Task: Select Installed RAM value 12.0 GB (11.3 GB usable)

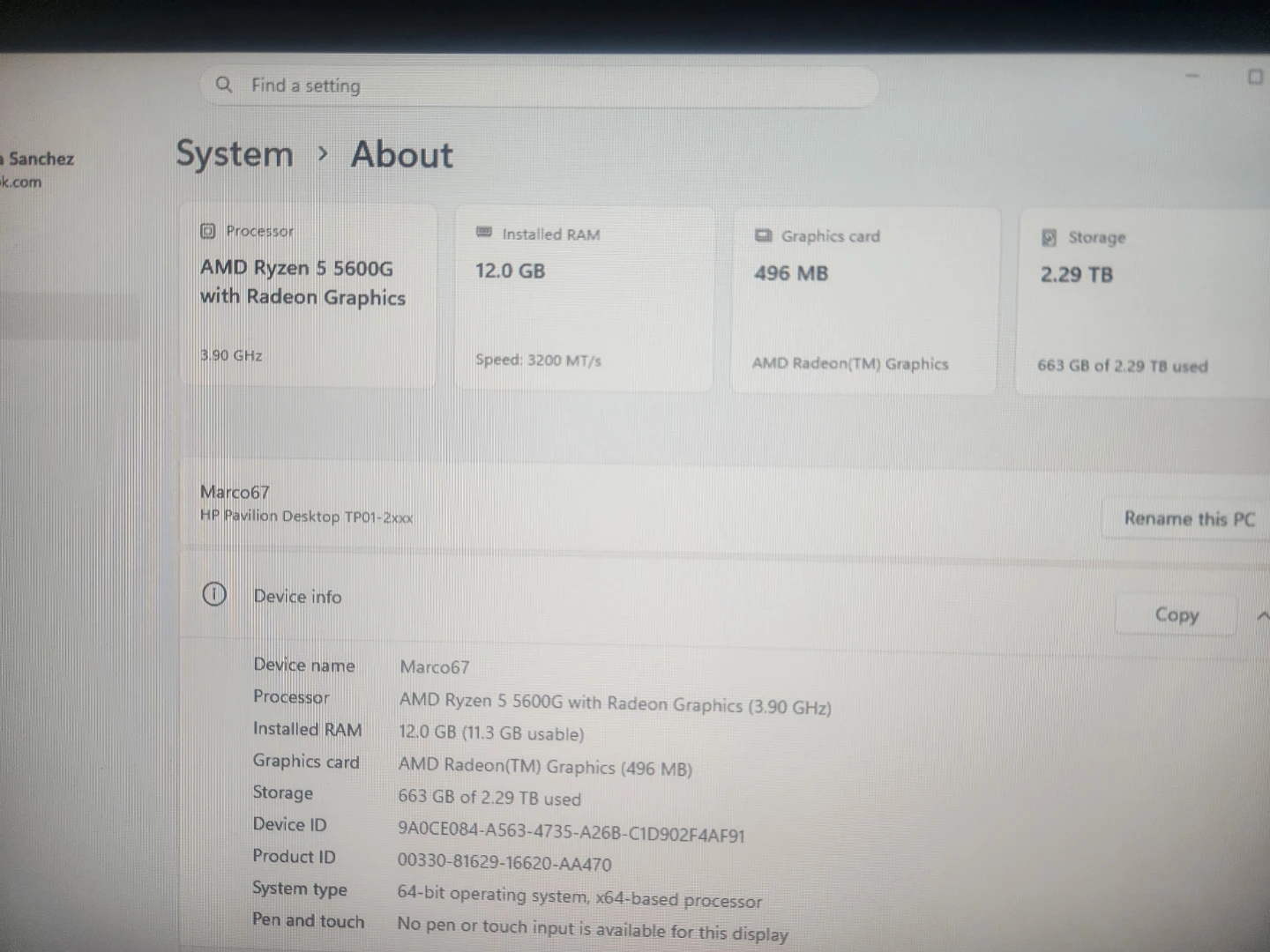Action: pyautogui.click(x=491, y=733)
